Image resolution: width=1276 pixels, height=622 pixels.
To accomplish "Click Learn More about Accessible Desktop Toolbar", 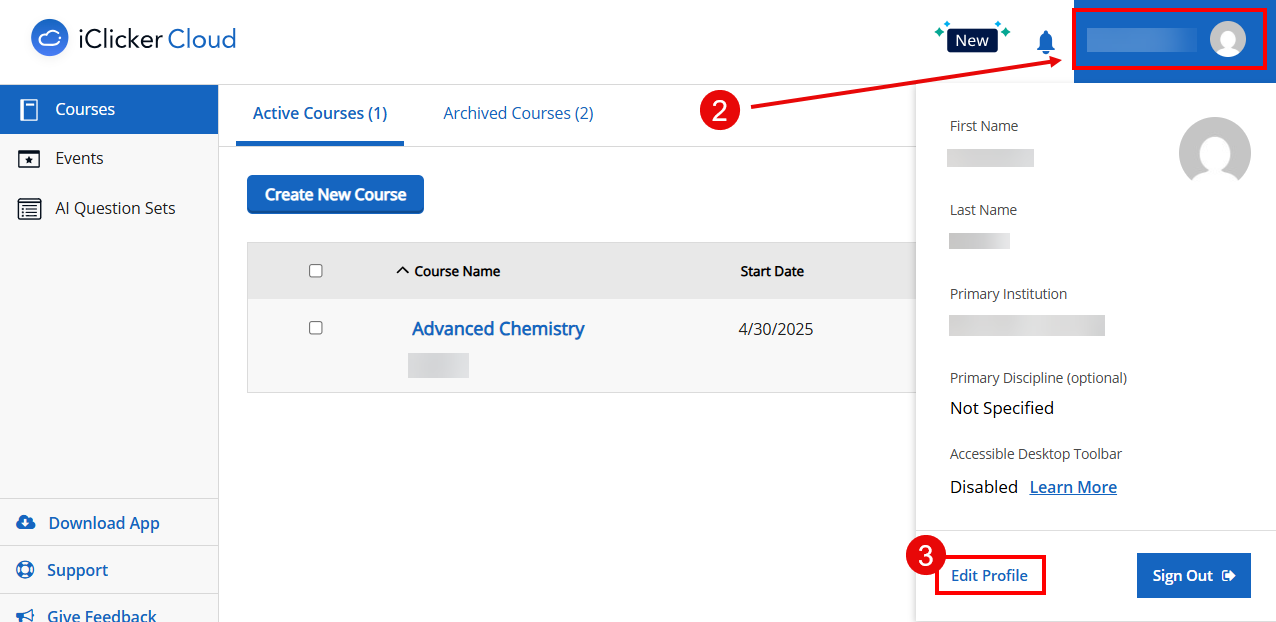I will [x=1072, y=487].
